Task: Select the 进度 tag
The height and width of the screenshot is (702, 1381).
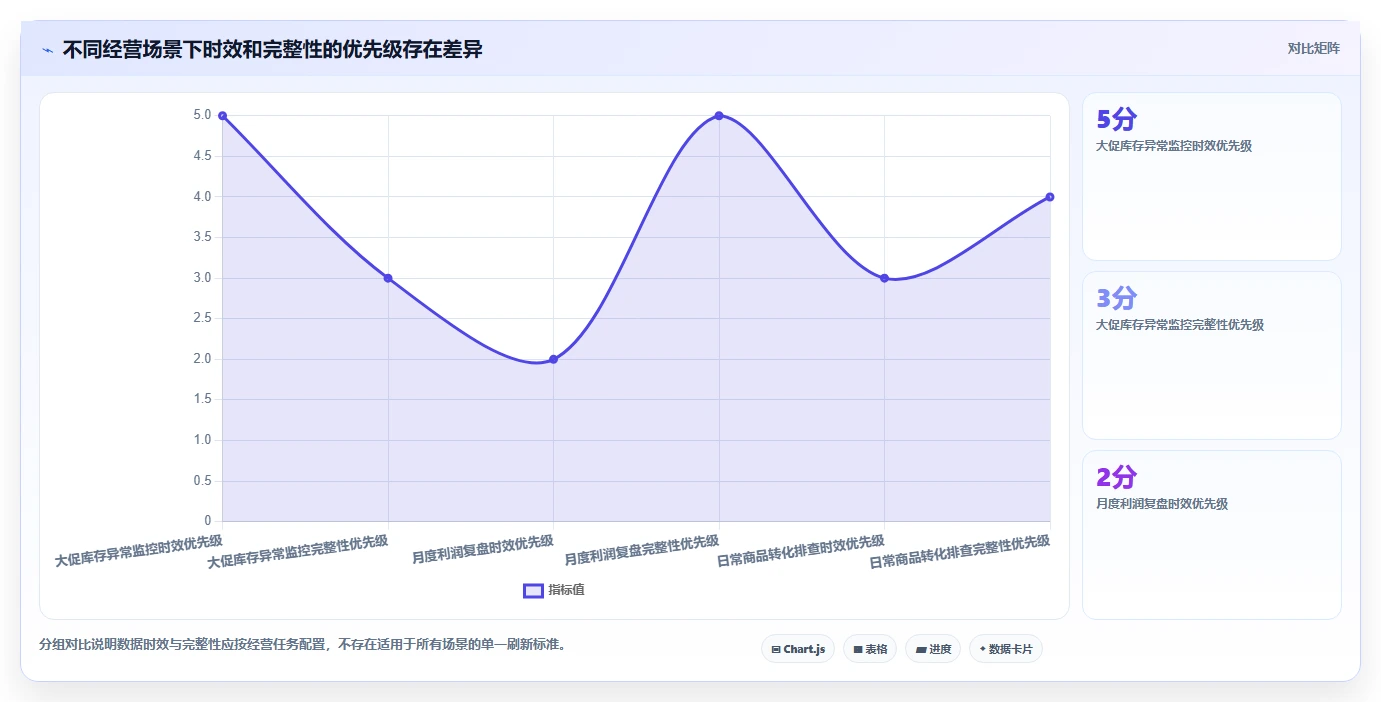Action: [932, 649]
